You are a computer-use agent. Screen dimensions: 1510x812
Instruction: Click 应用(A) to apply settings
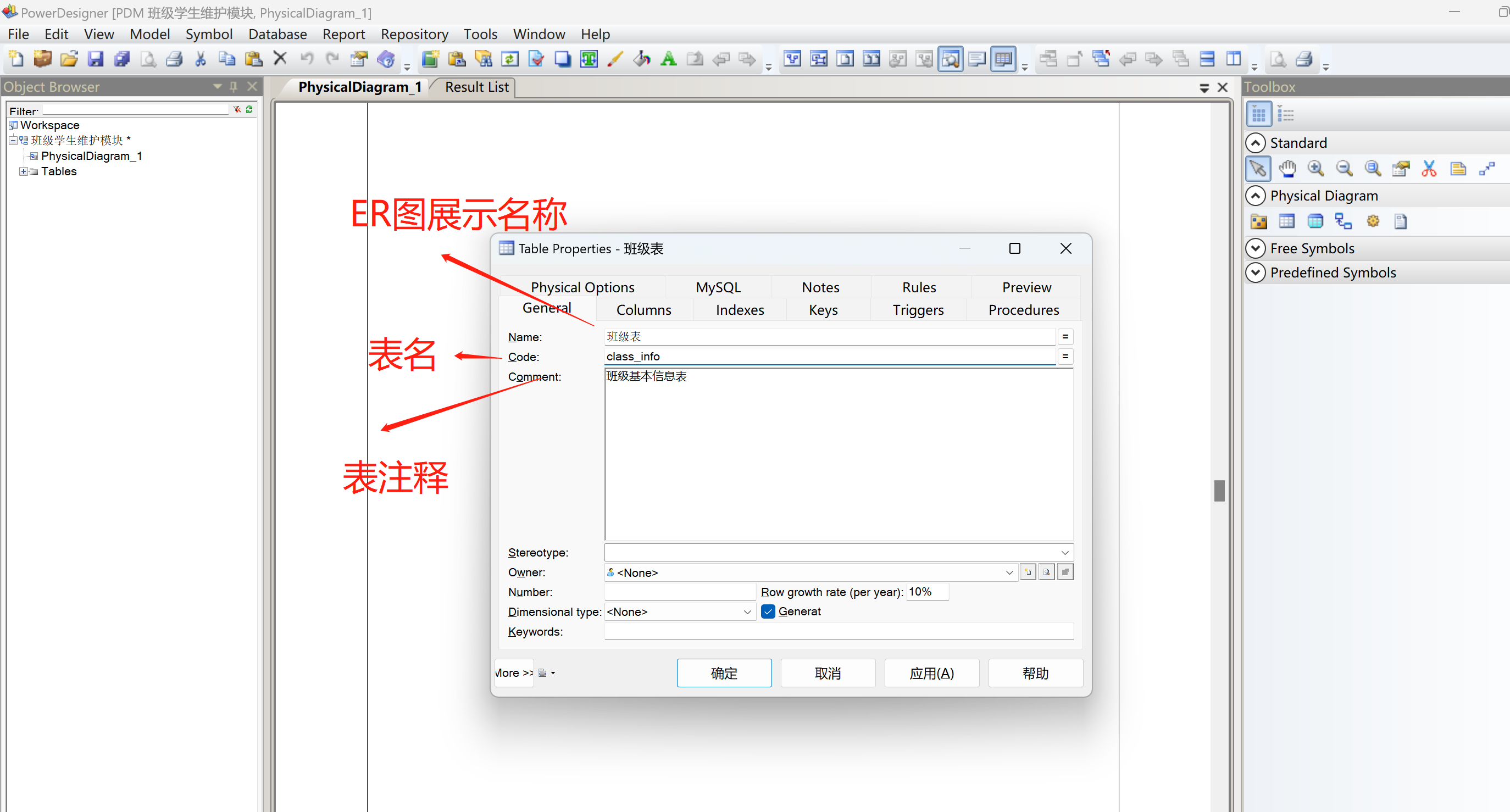930,673
